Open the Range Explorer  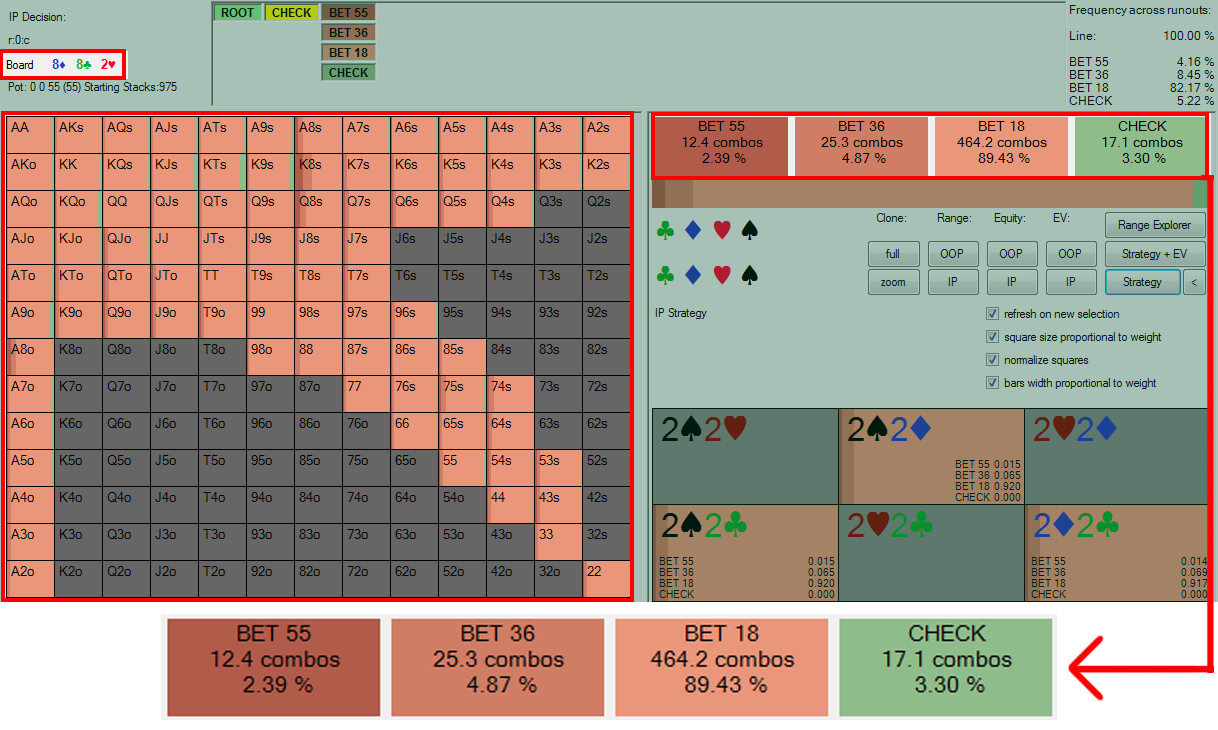1154,225
